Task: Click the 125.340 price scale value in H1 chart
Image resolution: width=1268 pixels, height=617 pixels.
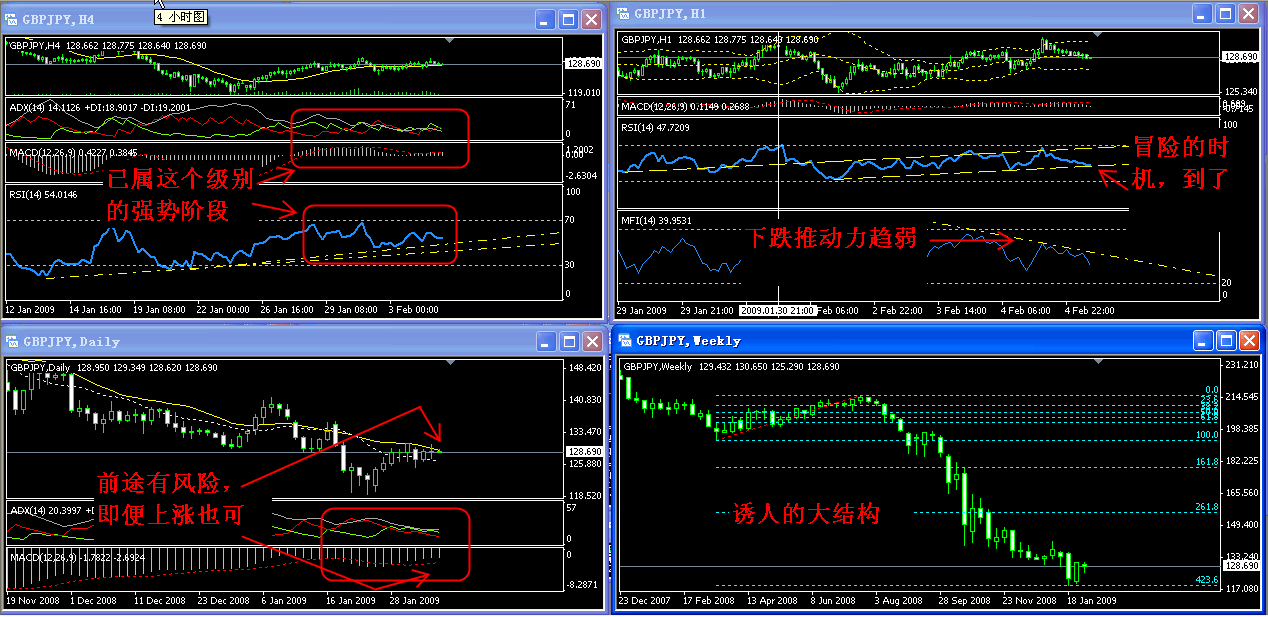Action: tap(1240, 90)
